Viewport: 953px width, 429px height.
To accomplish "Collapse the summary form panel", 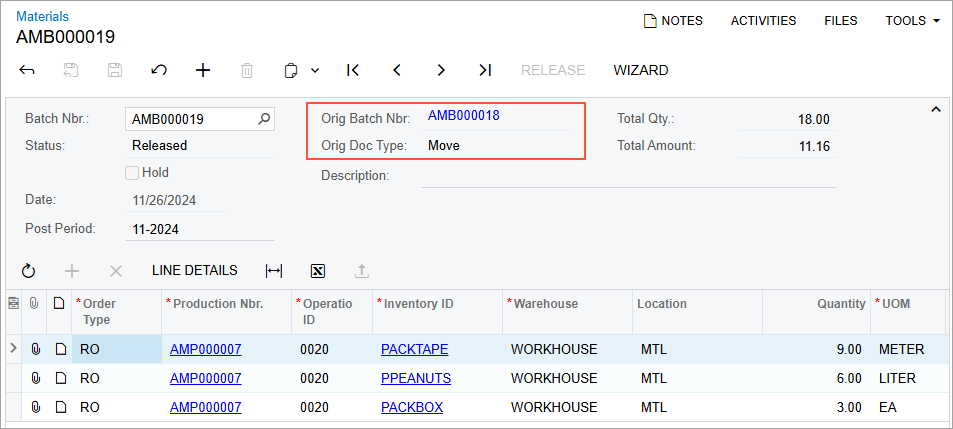I will tap(936, 109).
